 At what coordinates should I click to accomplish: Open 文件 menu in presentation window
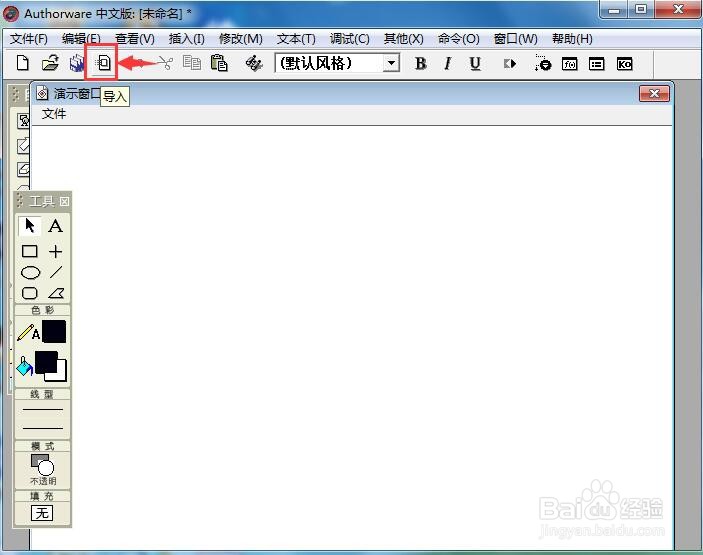(x=54, y=114)
